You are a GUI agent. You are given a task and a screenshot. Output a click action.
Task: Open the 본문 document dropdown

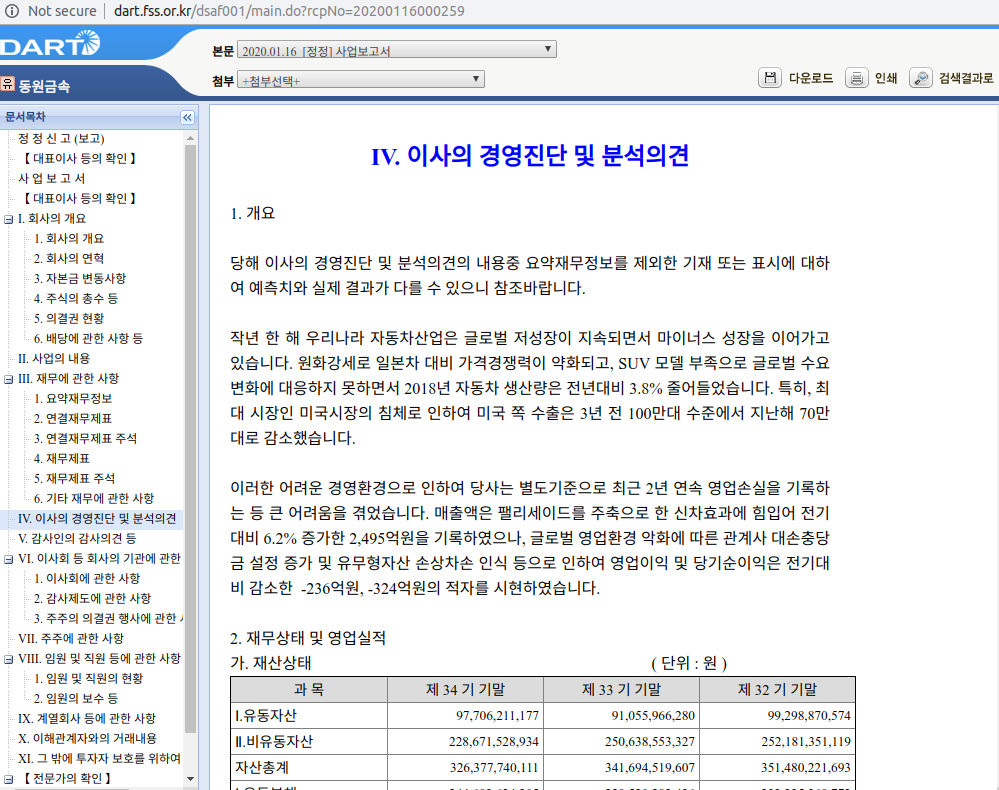coord(396,50)
